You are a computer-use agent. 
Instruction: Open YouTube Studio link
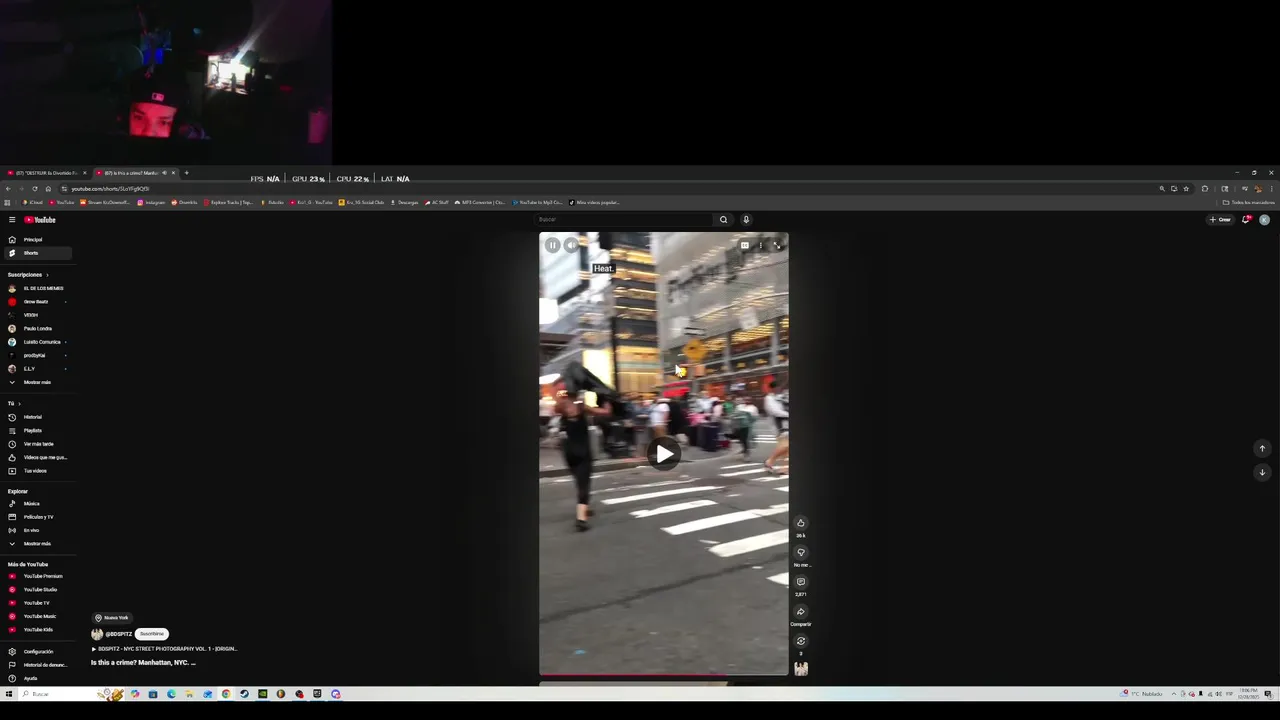[40, 590]
